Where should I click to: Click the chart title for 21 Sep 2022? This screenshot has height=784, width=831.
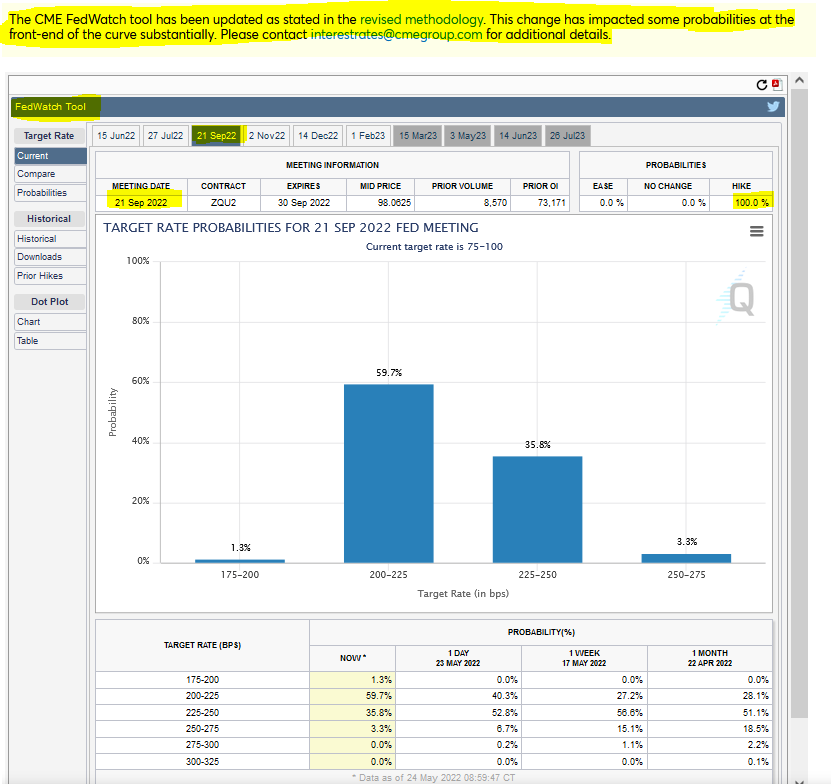[x=291, y=228]
